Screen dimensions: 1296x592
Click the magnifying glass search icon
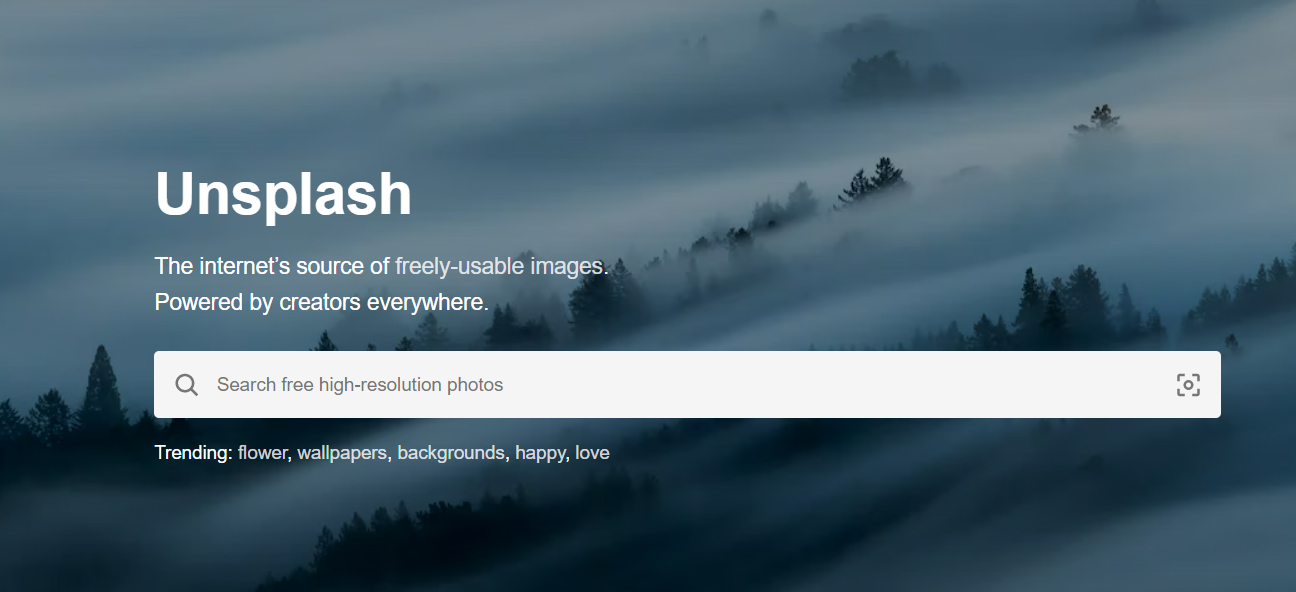coord(186,385)
